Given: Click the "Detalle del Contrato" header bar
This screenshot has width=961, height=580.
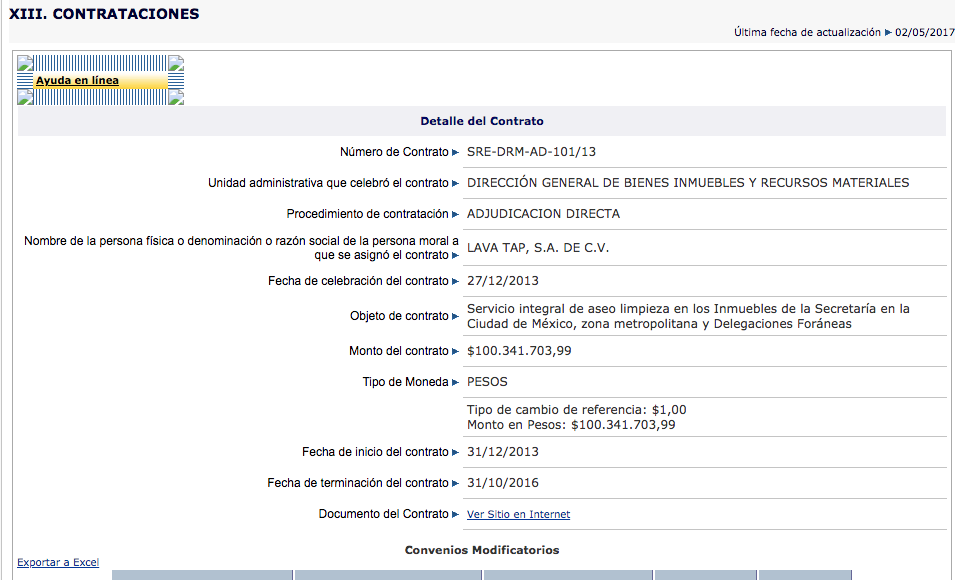Looking at the screenshot, I should 481,121.
